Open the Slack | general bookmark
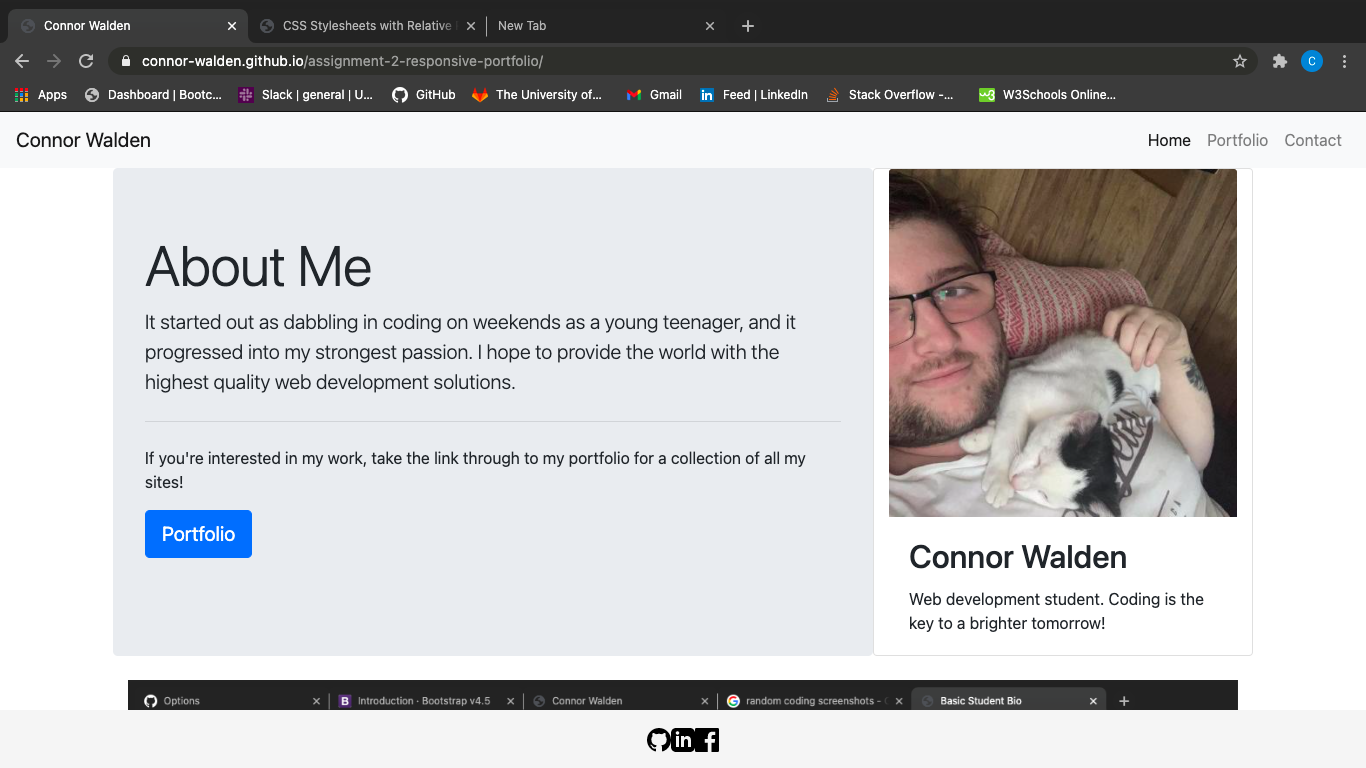The image size is (1366, 768). click(305, 94)
